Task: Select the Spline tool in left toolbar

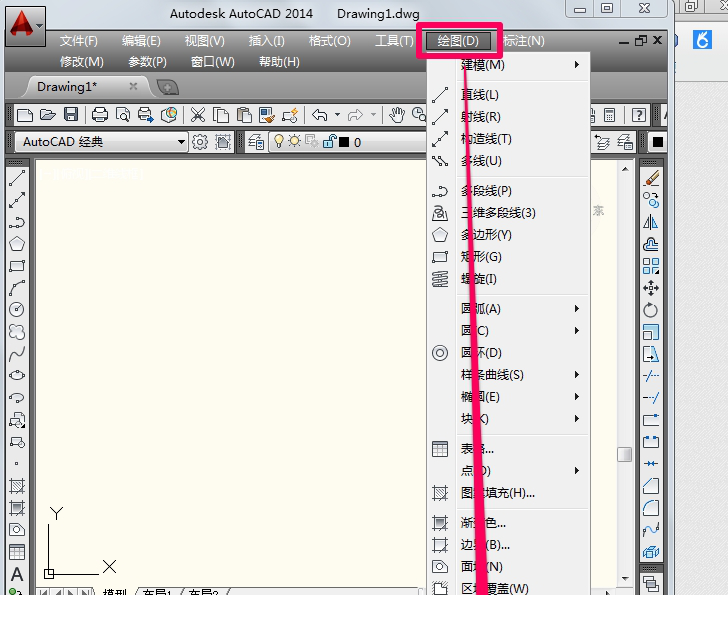Action: coord(17,354)
